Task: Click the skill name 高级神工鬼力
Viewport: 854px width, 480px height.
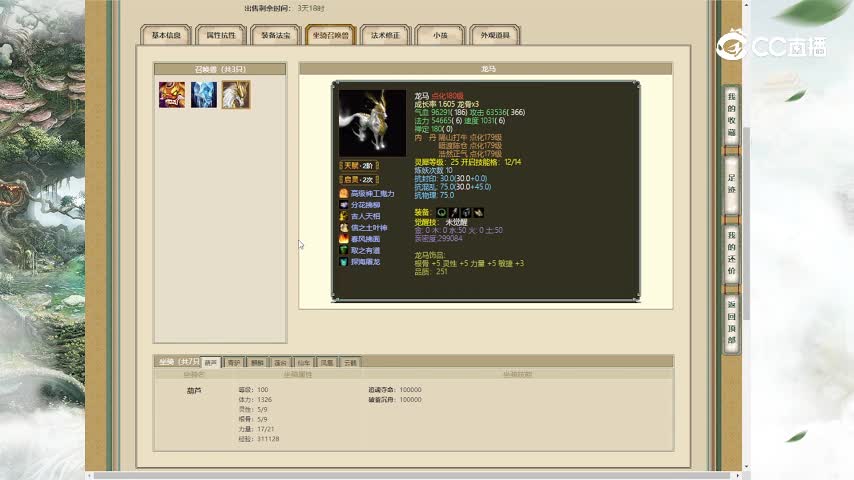Action: [x=373, y=193]
